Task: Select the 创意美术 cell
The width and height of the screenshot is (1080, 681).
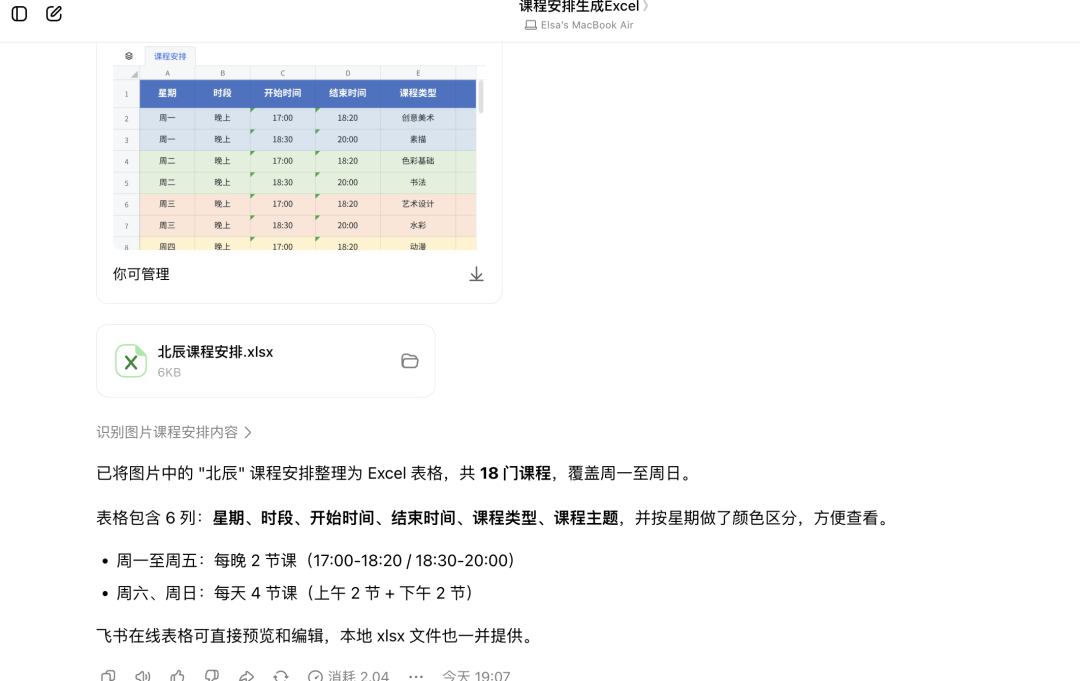Action: tap(418, 118)
